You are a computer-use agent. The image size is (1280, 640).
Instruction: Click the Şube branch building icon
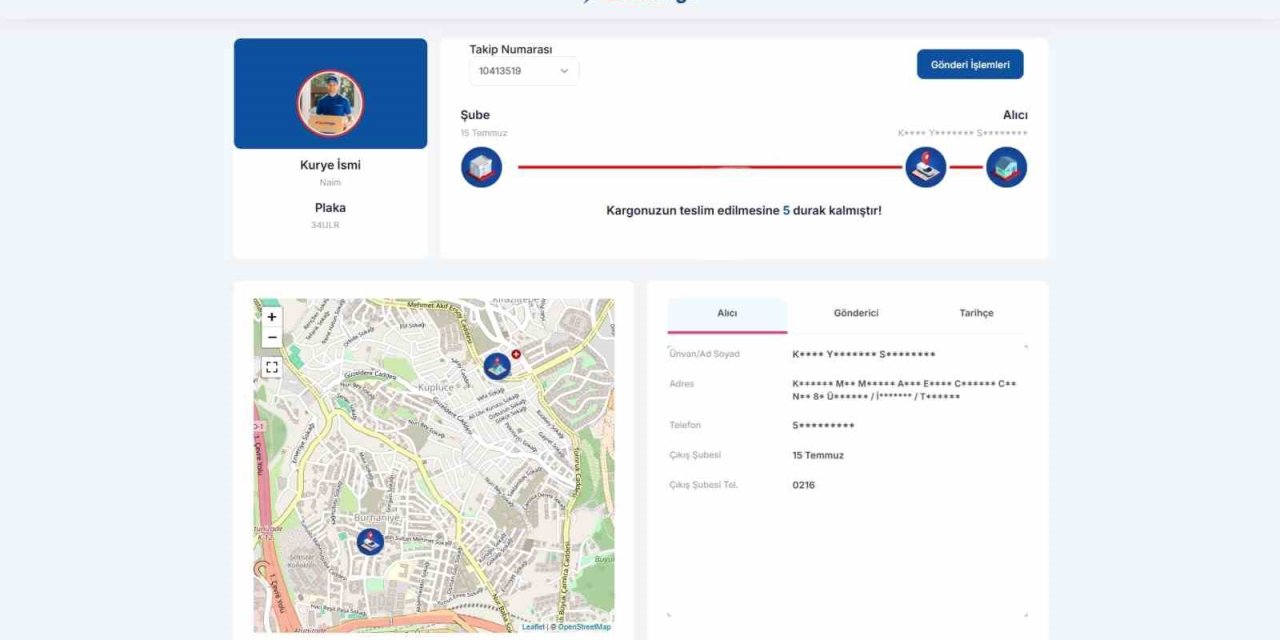coord(481,167)
